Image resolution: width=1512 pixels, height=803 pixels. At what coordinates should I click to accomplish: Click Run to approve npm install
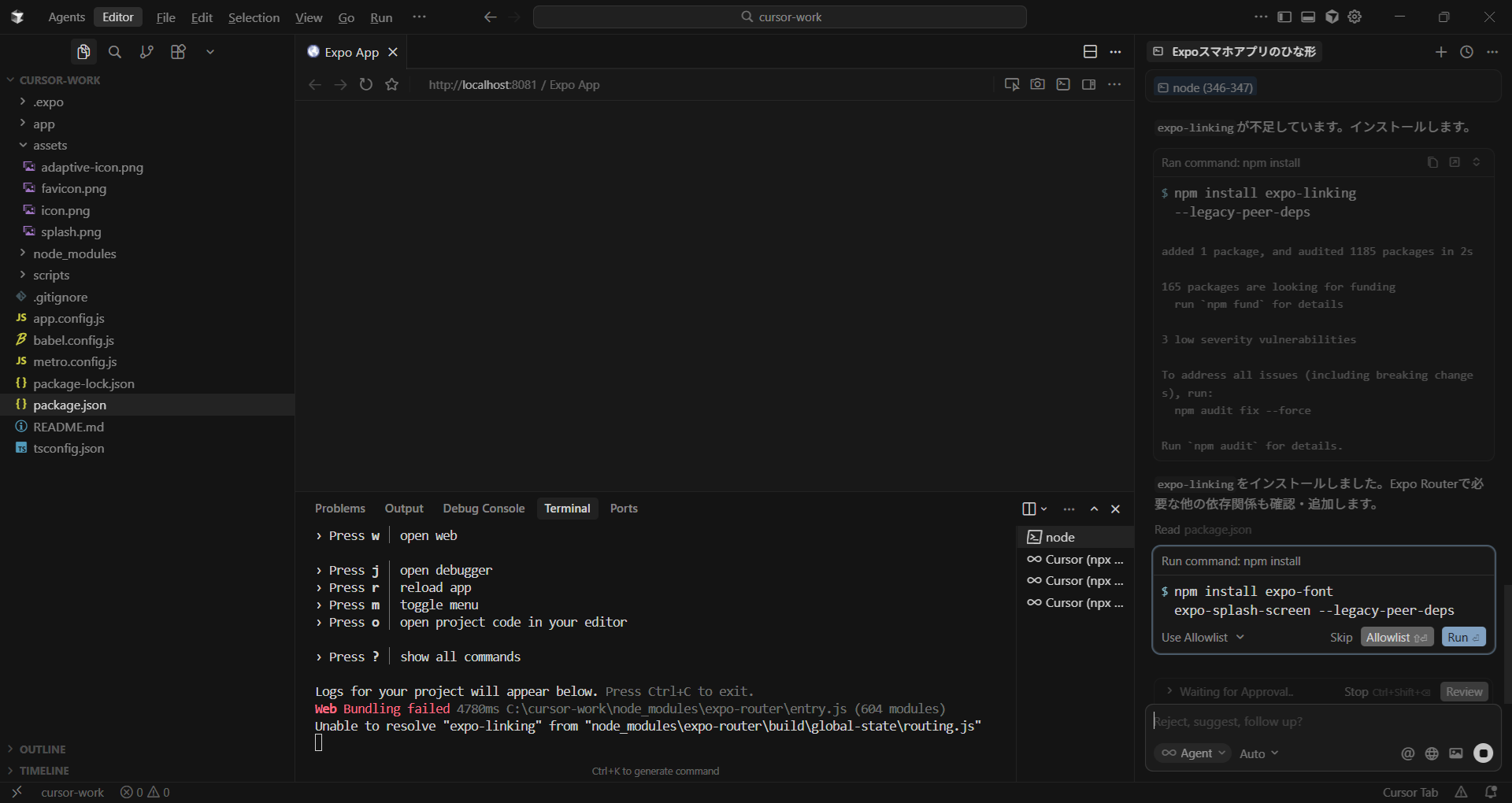(x=1463, y=638)
